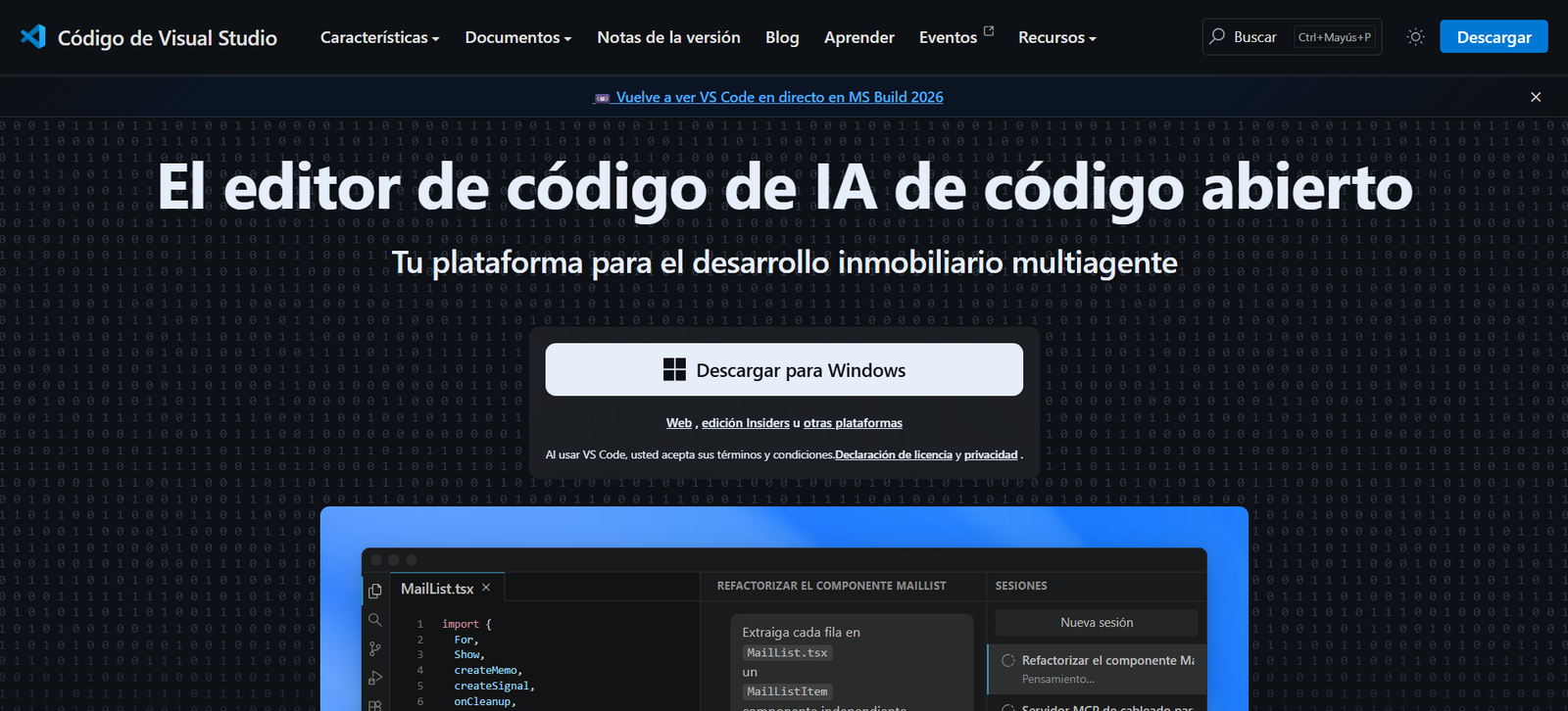
Task: Click the onCleanup line in the code editor
Action: [484, 702]
